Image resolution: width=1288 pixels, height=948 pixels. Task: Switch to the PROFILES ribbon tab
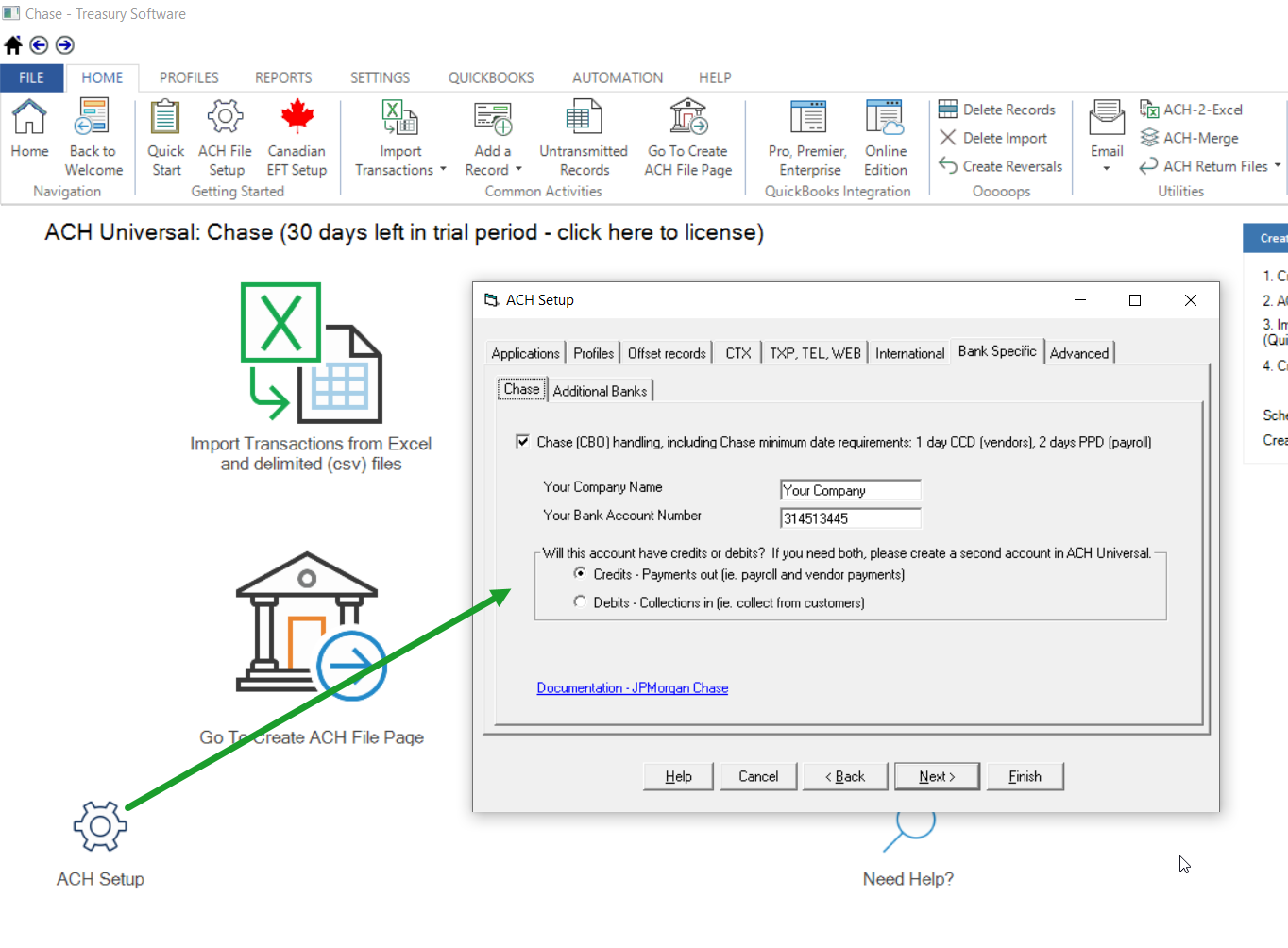pyautogui.click(x=189, y=77)
